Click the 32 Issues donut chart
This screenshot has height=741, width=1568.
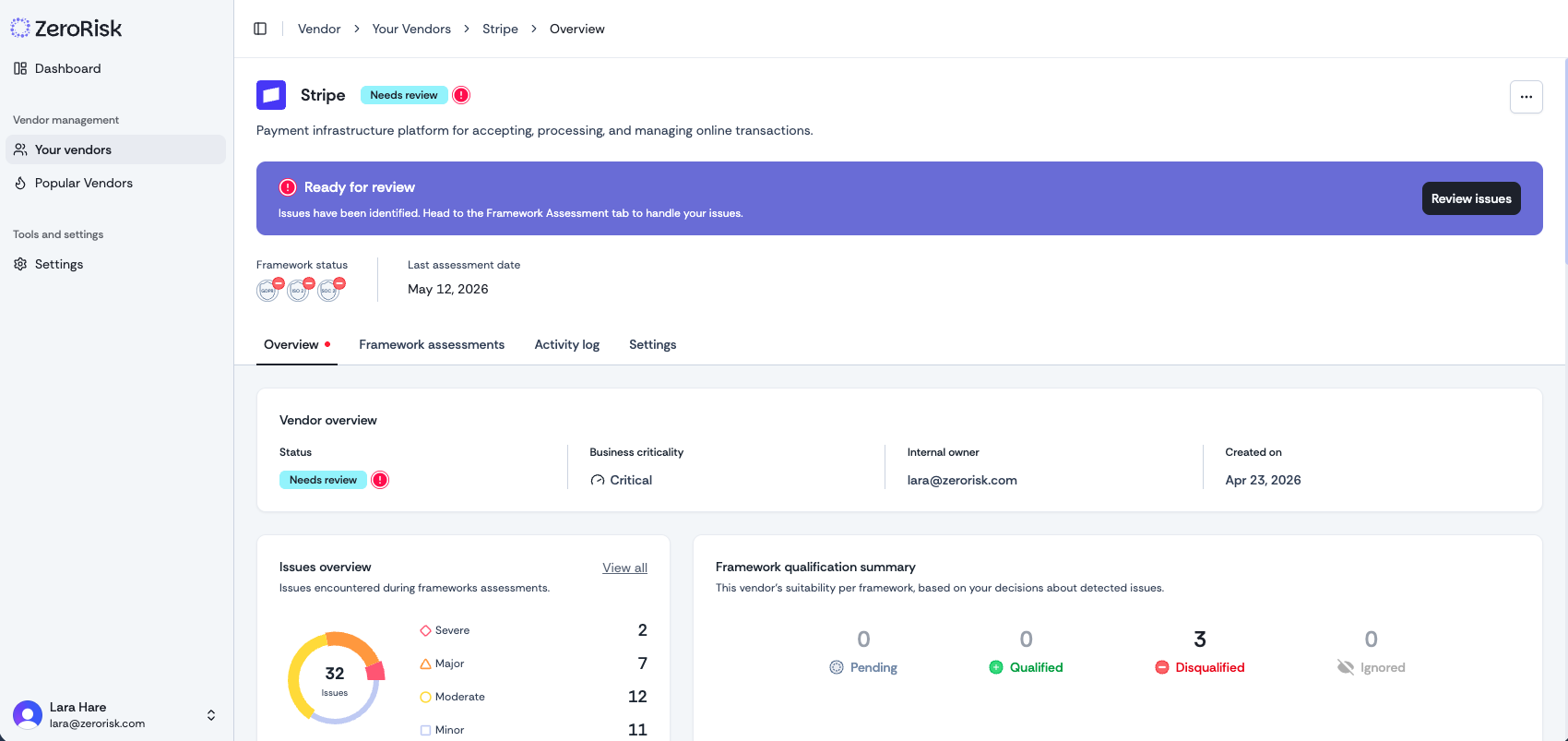pyautogui.click(x=335, y=678)
